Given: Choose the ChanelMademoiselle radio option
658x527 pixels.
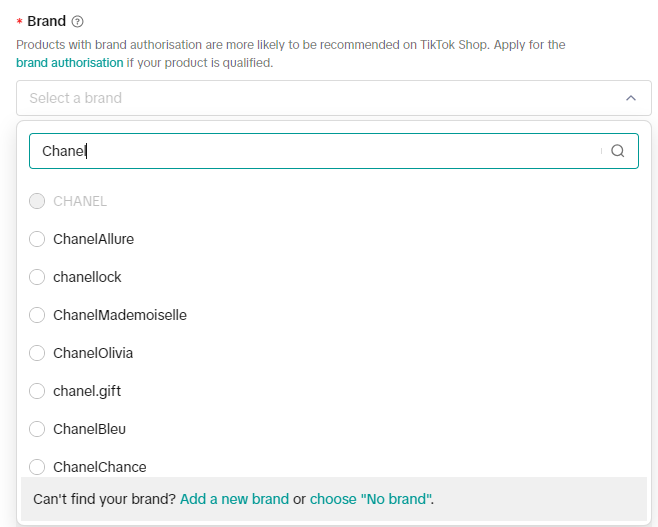Looking at the screenshot, I should [x=37, y=315].
